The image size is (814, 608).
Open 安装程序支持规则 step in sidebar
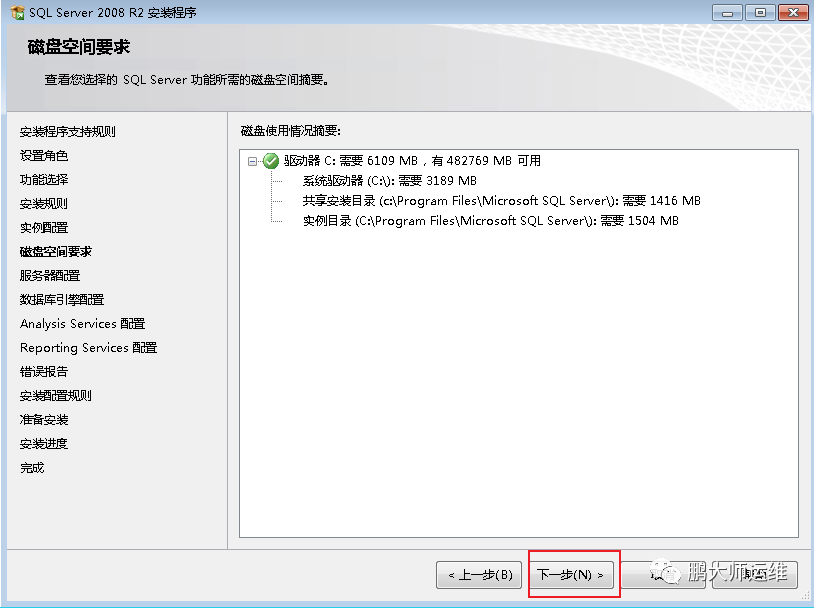click(x=67, y=132)
